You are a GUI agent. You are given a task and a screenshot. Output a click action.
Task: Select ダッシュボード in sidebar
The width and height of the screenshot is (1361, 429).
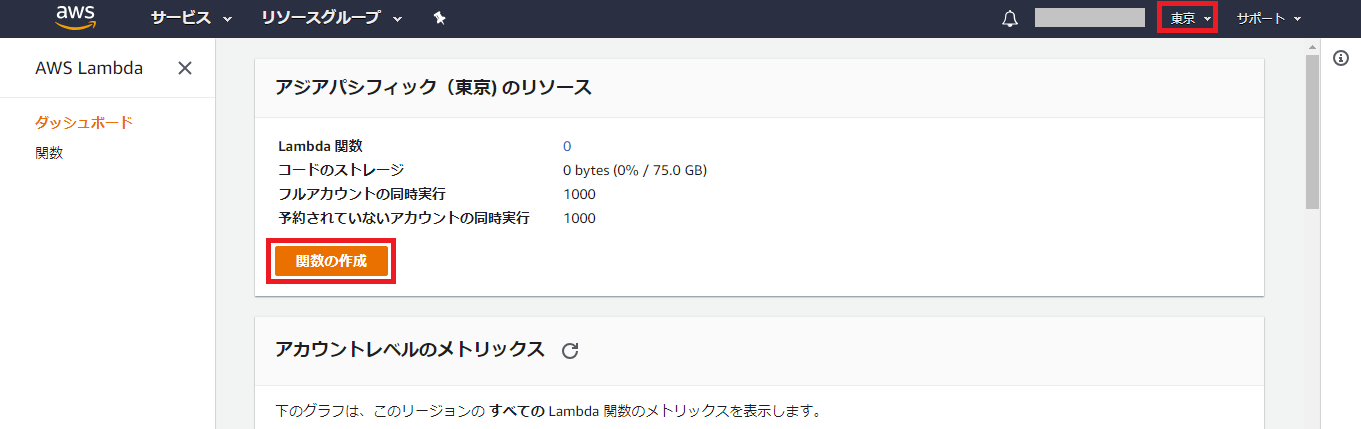84,123
